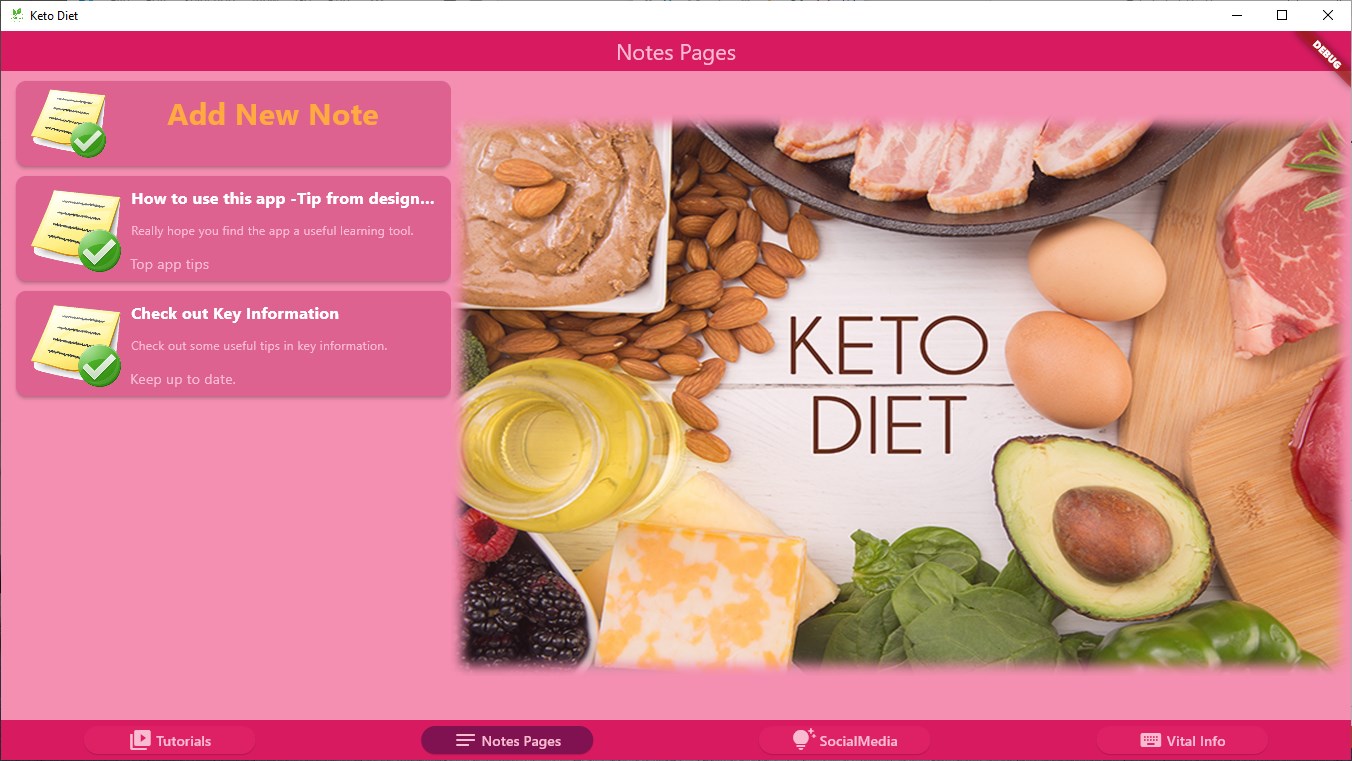This screenshot has height=761, width=1352.
Task: Open the Tutorials tab
Action: tap(170, 741)
